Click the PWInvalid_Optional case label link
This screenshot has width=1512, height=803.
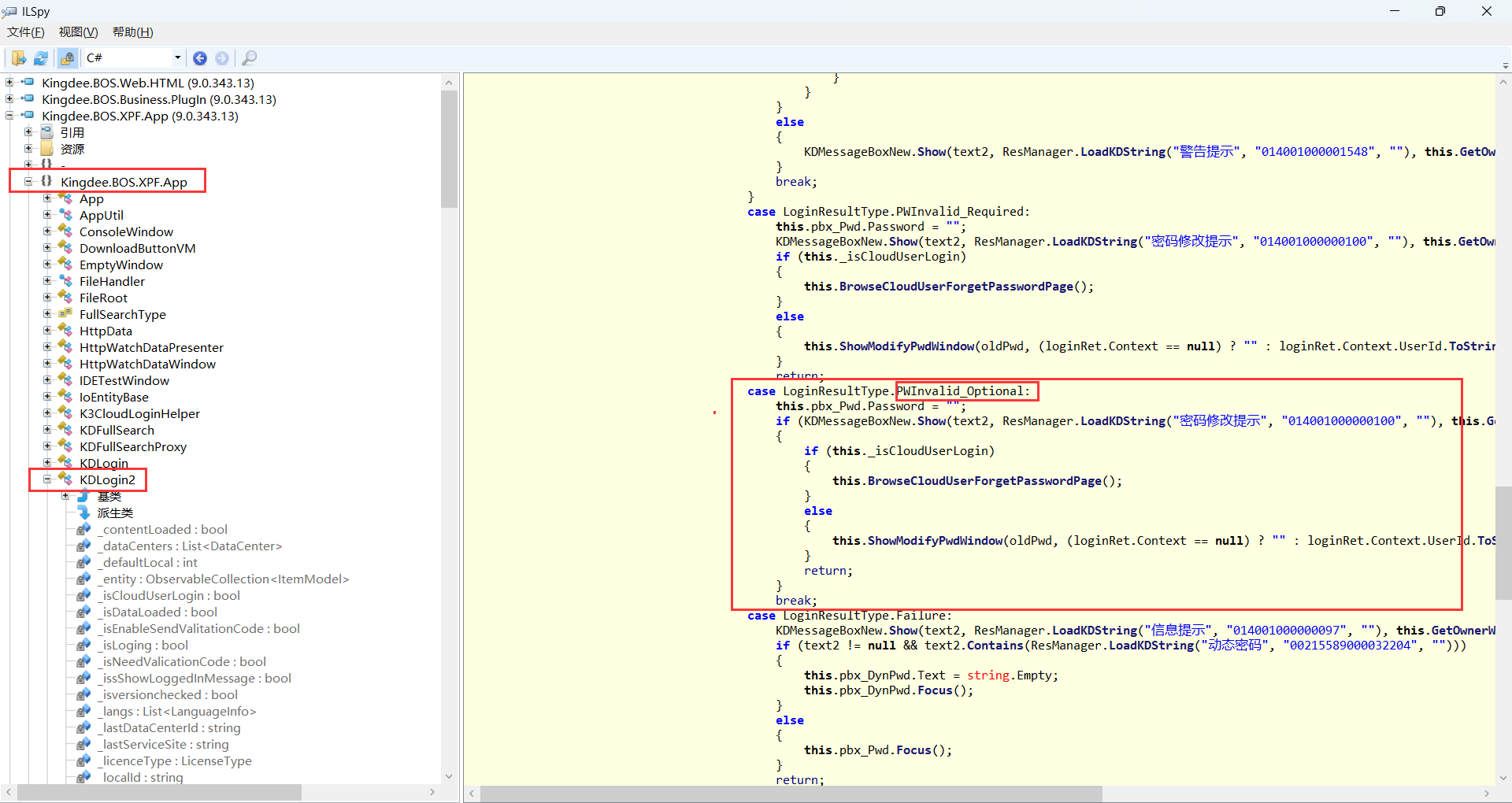click(960, 390)
